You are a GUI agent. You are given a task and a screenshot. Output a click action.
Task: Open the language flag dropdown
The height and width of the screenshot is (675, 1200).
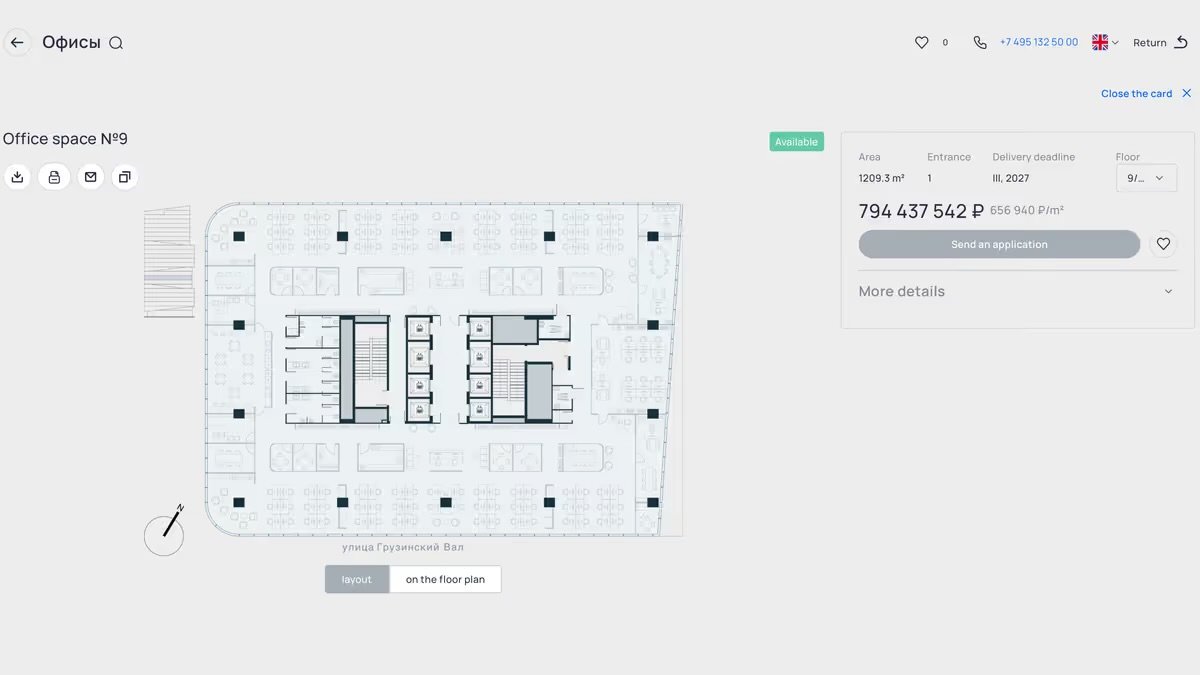tap(1105, 43)
